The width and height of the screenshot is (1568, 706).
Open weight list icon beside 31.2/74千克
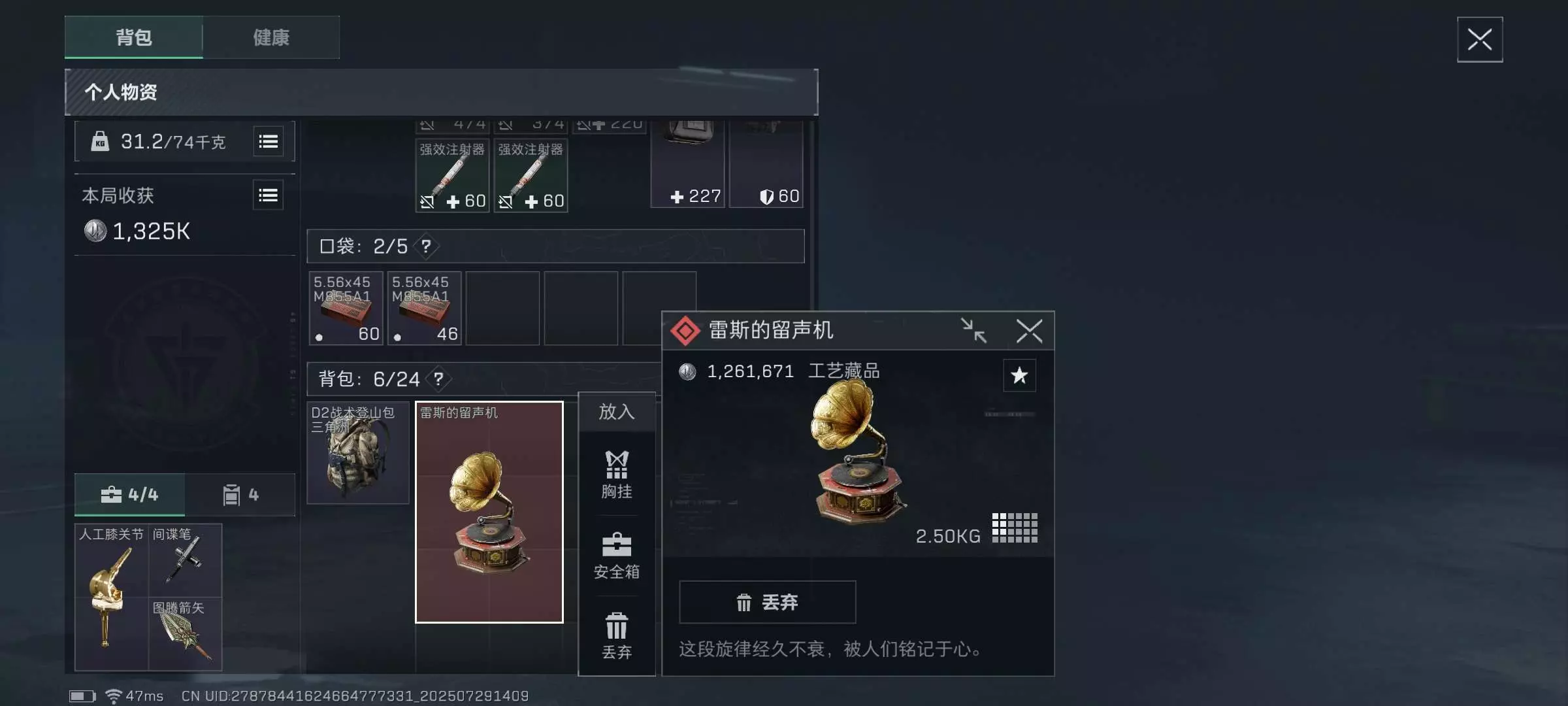(x=268, y=142)
